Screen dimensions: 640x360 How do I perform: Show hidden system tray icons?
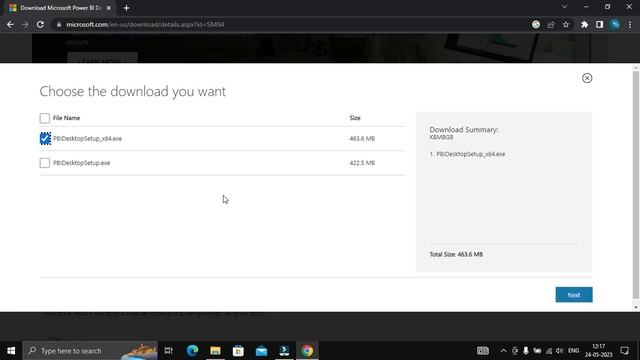pos(503,351)
